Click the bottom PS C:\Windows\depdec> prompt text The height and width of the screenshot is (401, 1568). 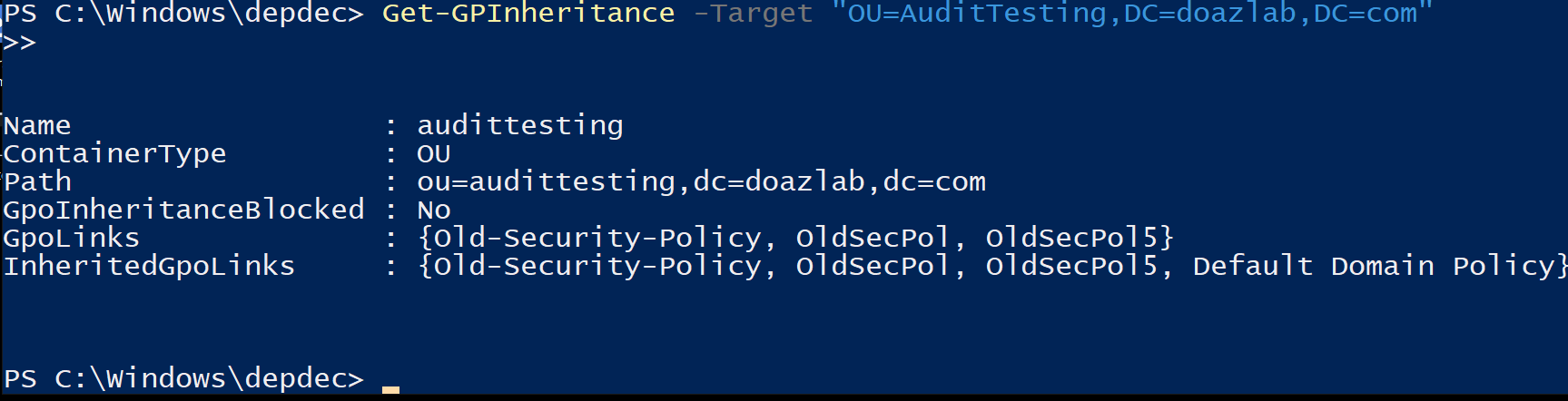(183, 378)
